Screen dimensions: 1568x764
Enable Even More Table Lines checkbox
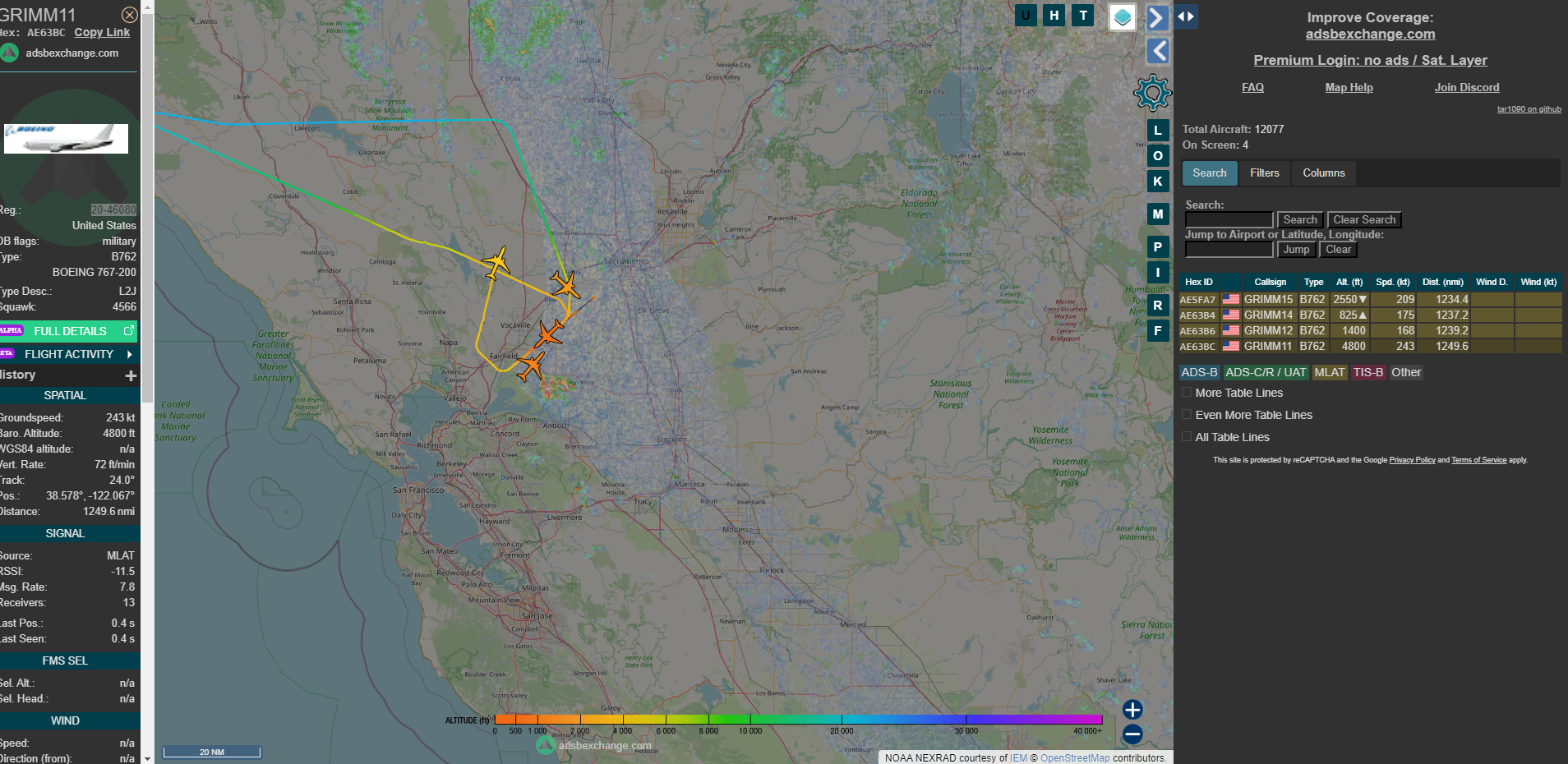pos(1187,415)
